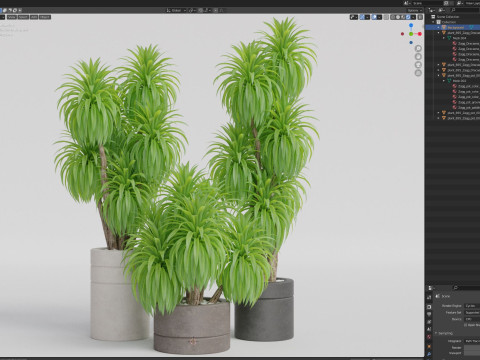Screen dimensions: 480x360
Task: Switch to material preview shading
Action: click(x=403, y=17)
